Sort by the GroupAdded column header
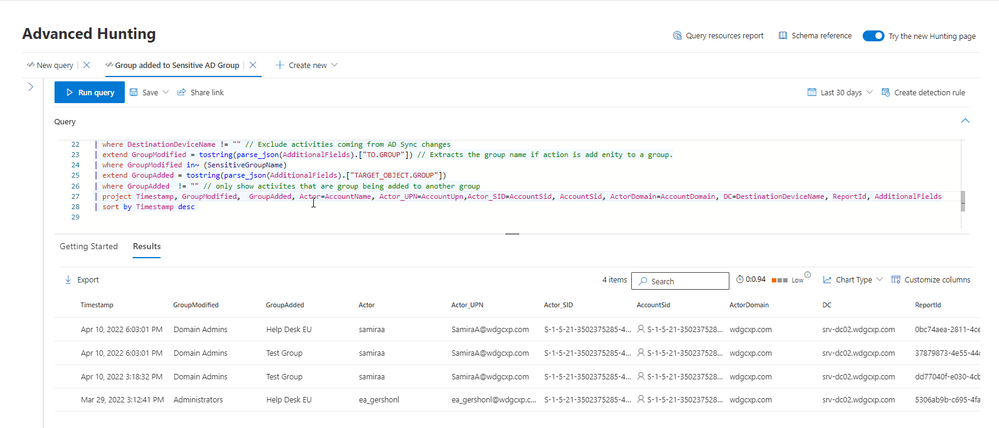 coord(285,305)
